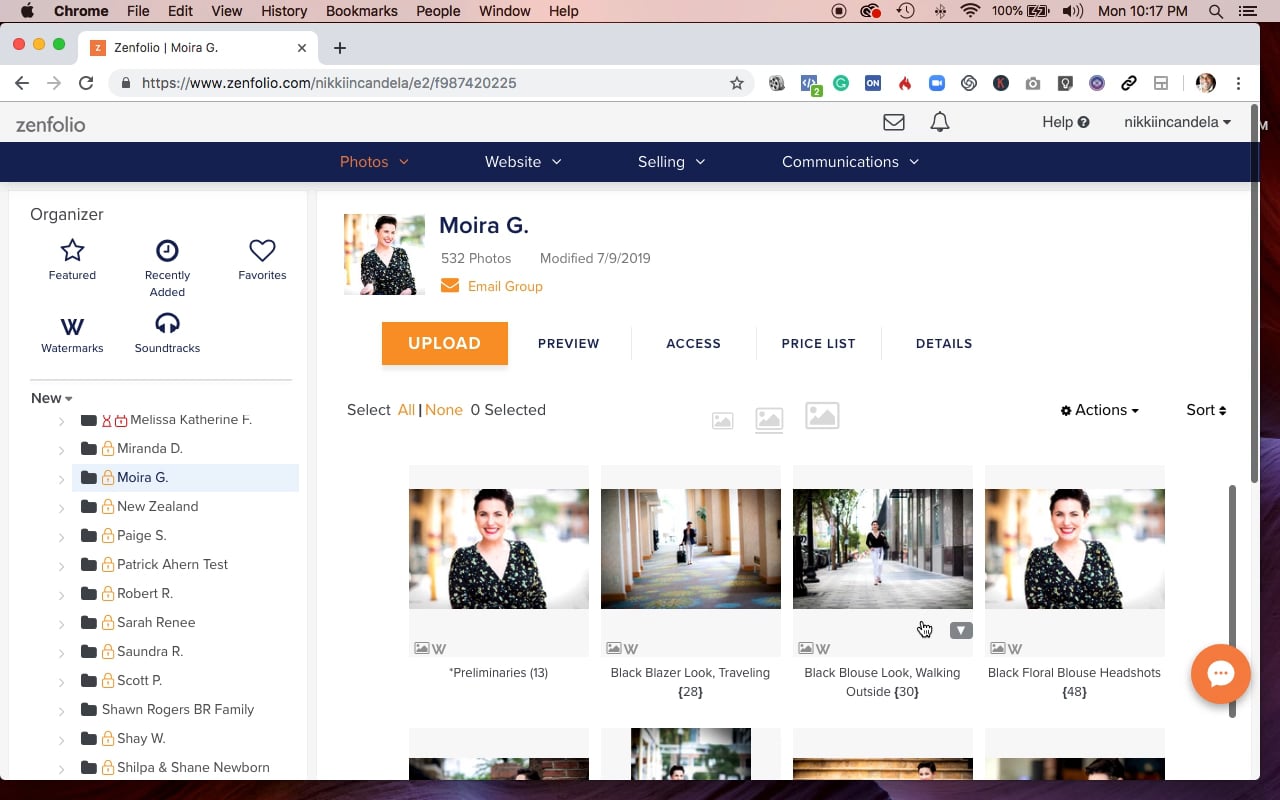Open Photos navigation dropdown

374,162
